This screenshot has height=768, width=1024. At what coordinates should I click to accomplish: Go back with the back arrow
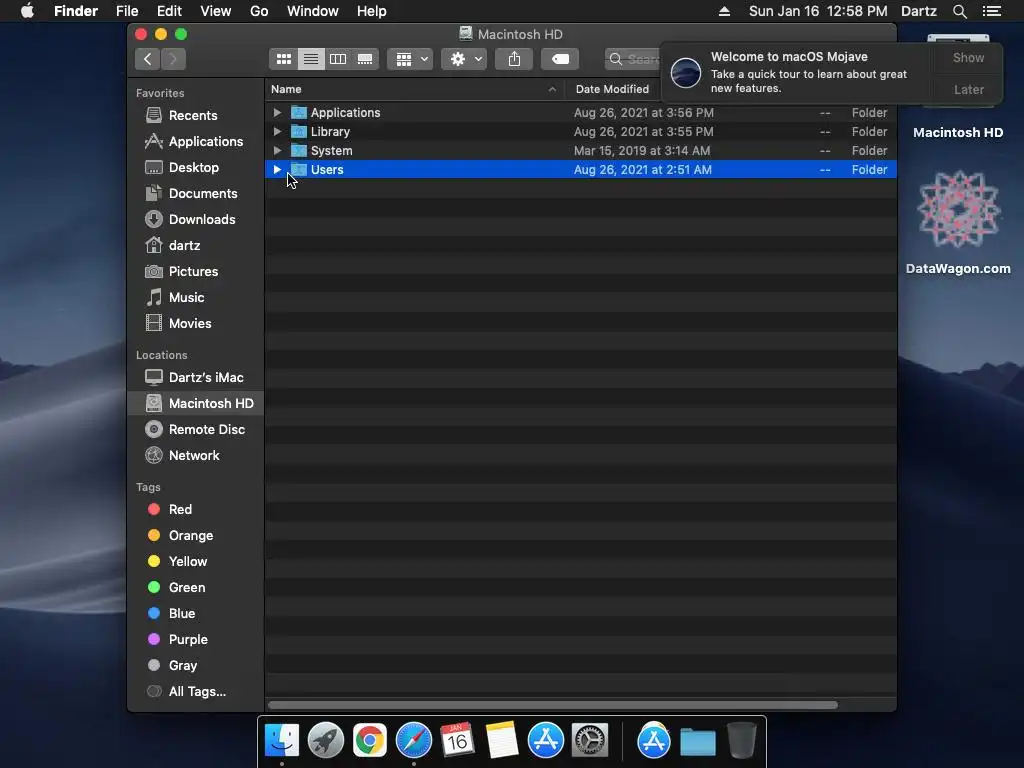[x=148, y=59]
